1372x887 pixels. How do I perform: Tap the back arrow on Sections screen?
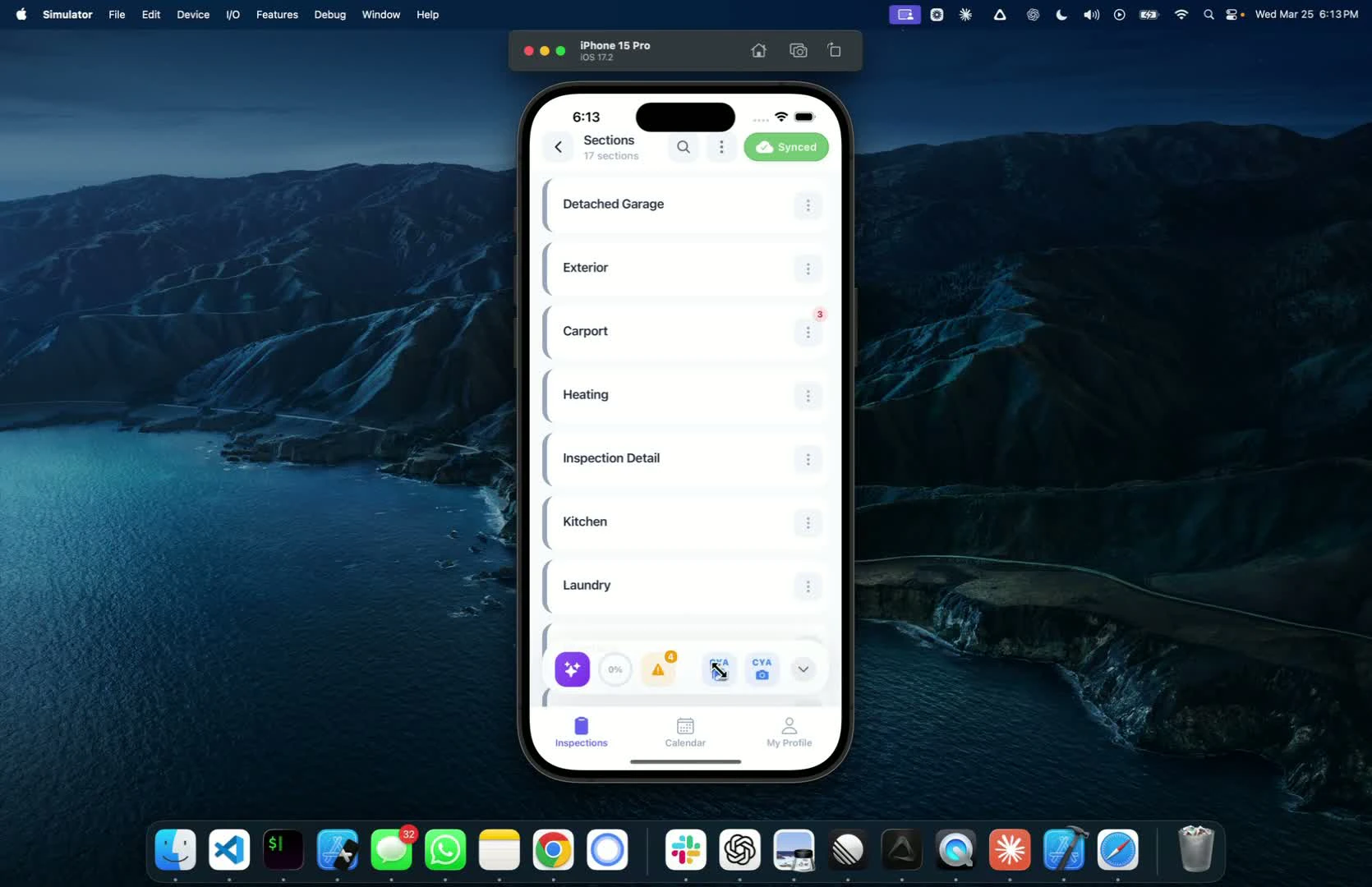tap(558, 147)
